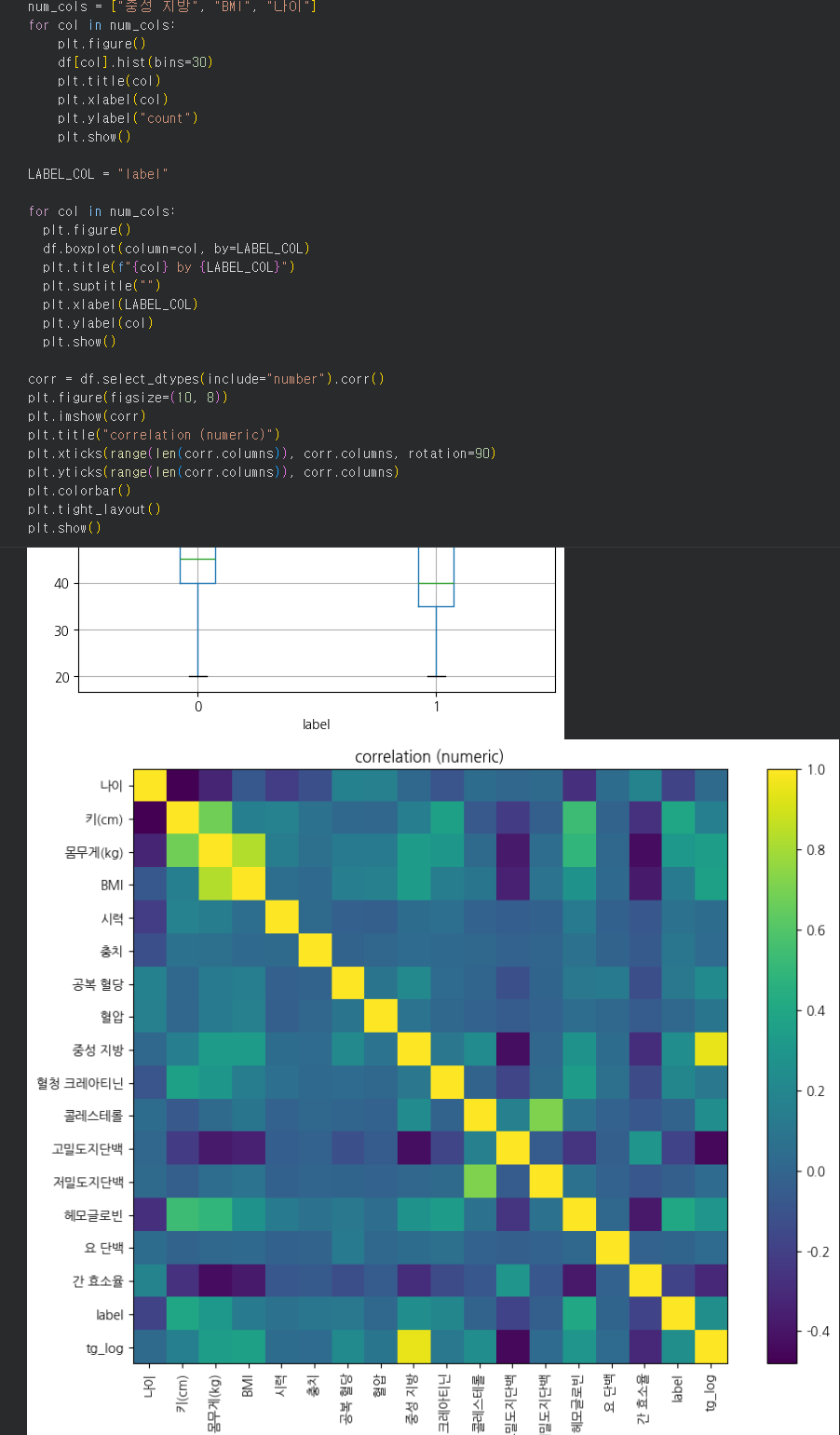Click the y-axis label '저밀도지단백' on heatmap
The image size is (840, 1435).
[x=88, y=1183]
